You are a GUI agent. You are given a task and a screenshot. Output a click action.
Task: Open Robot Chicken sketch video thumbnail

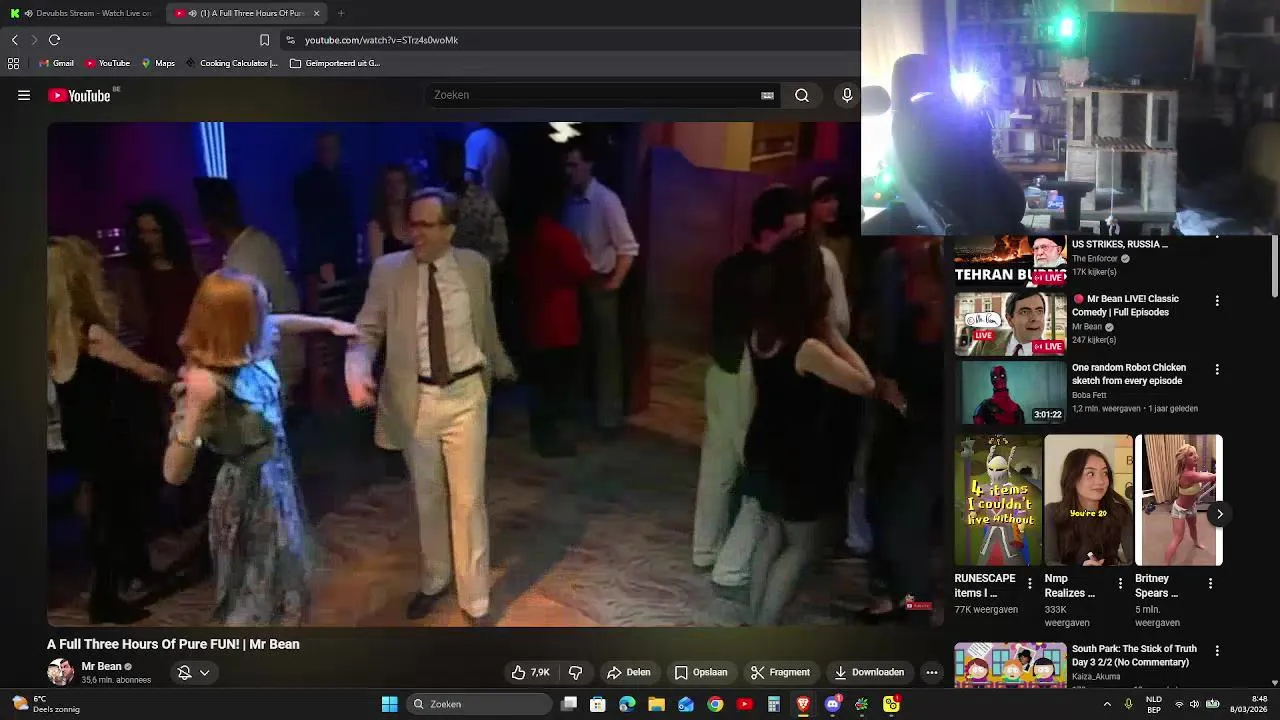(x=1010, y=392)
